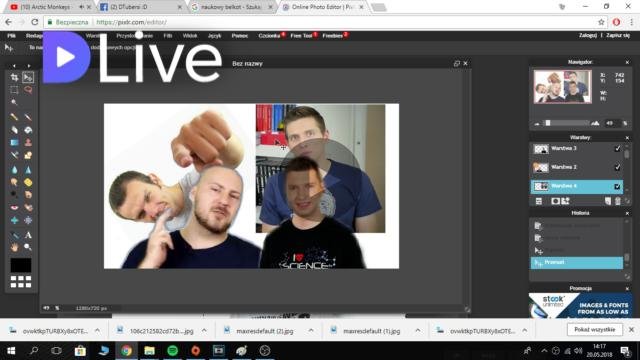Select the Move tool

(x=28, y=77)
